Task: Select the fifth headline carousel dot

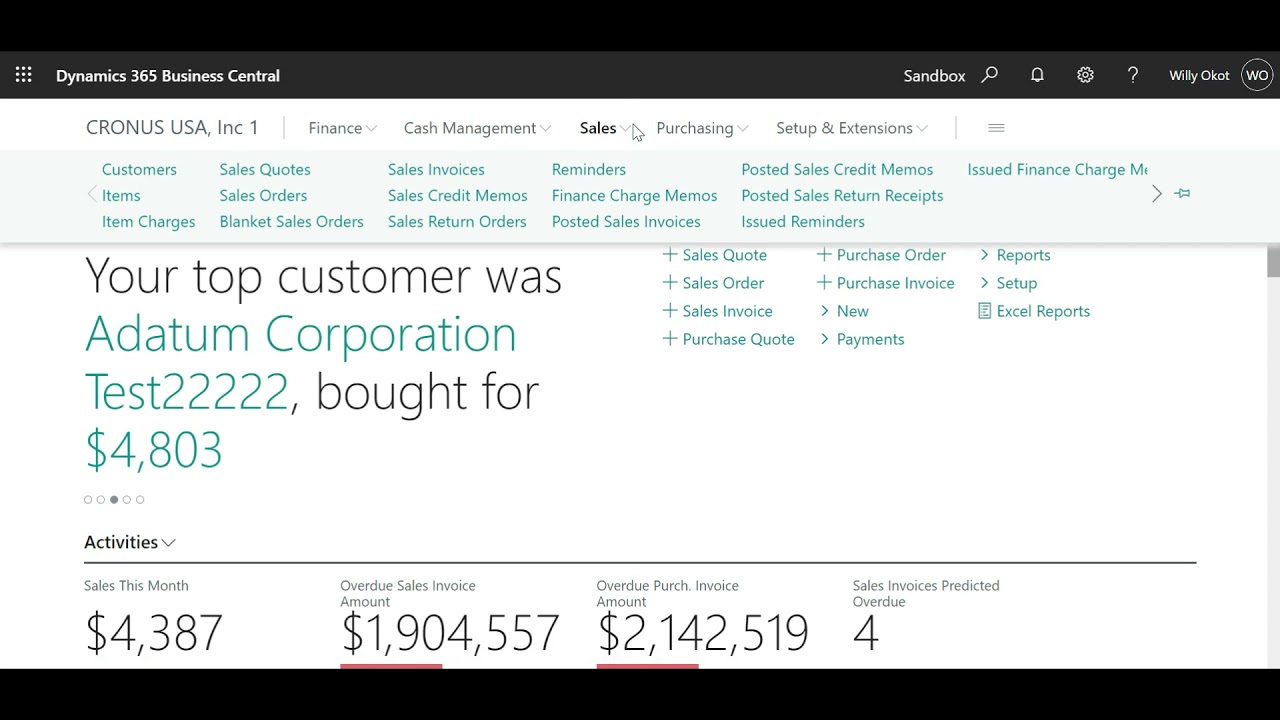Action: click(x=140, y=499)
